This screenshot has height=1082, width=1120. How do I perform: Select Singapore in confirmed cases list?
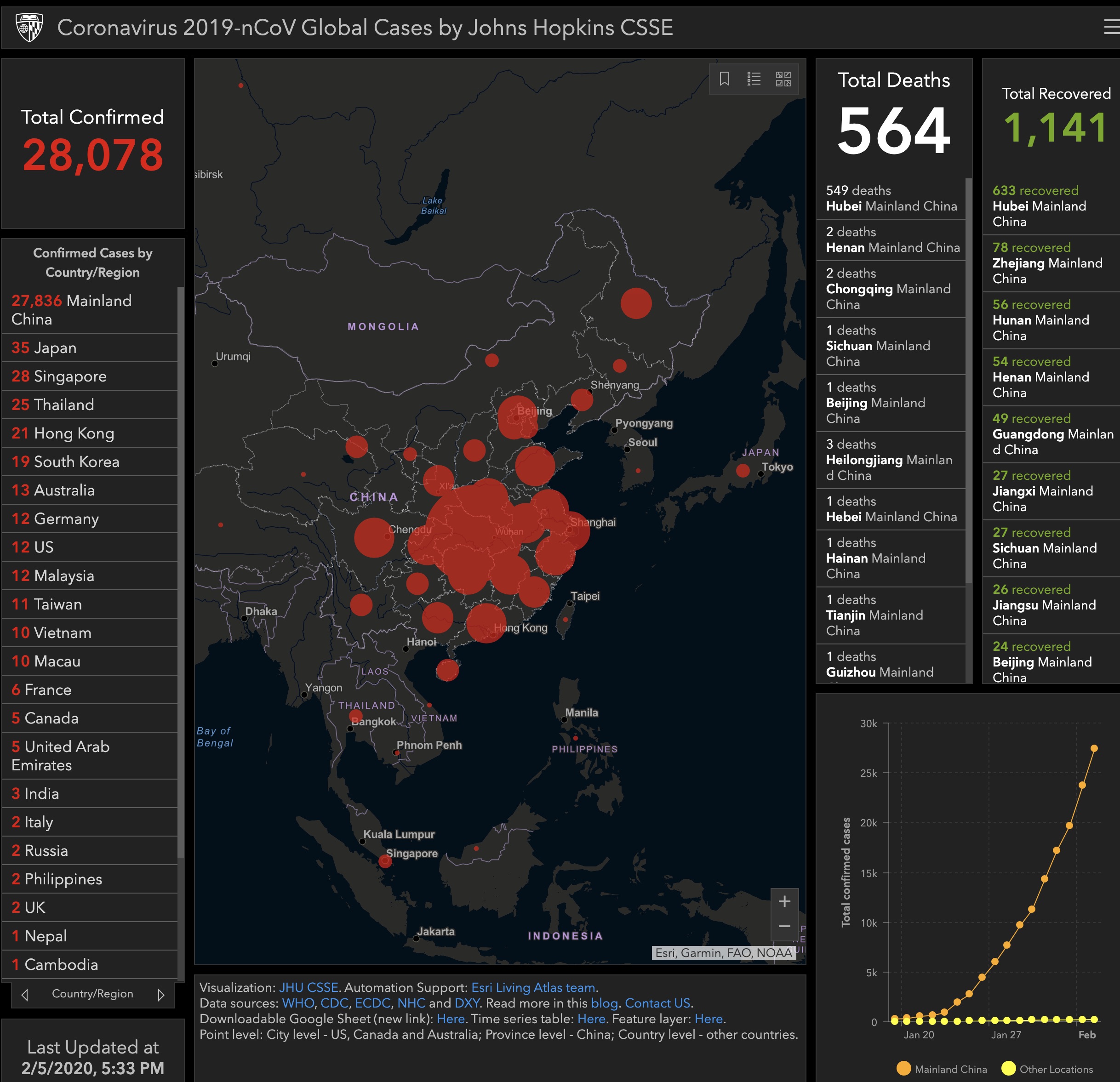tap(90, 376)
